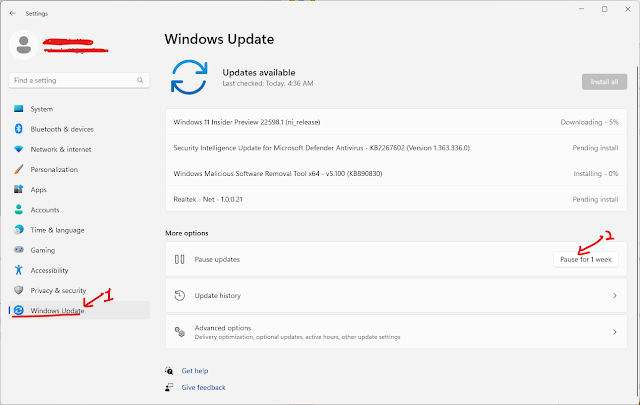Image resolution: width=640 pixels, height=405 pixels.
Task: Click the Network wifi icon in sidebar
Action: coord(19,149)
